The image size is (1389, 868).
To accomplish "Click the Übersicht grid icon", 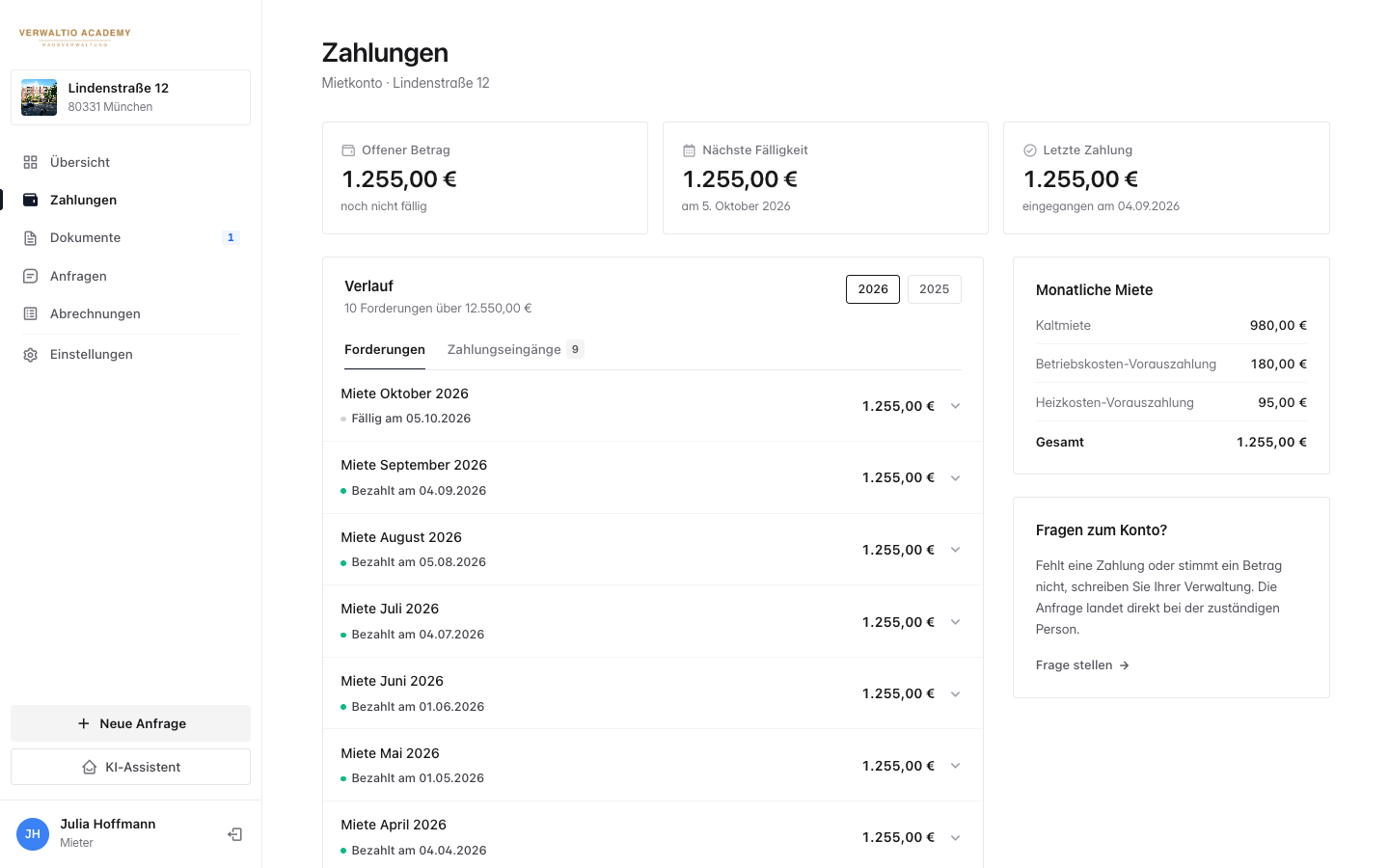I will 31,162.
